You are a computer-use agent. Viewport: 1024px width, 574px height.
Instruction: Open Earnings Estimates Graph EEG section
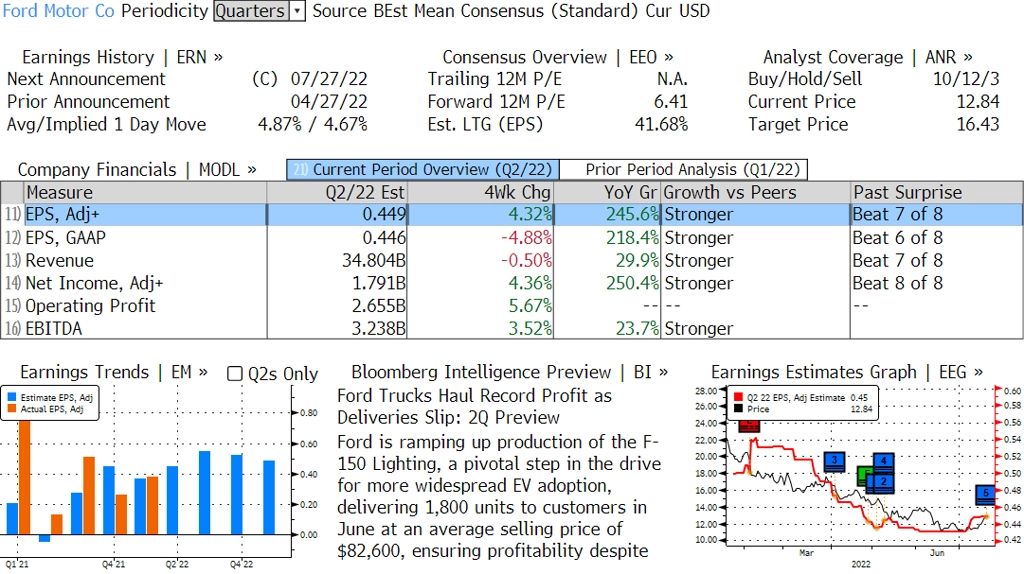pos(846,372)
